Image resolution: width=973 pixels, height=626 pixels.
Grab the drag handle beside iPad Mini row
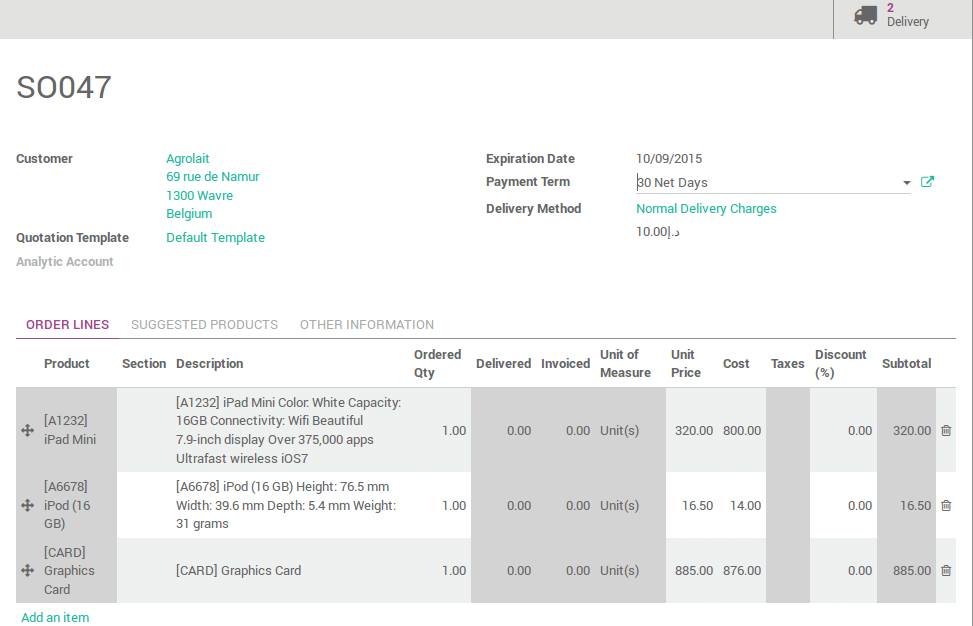27,430
